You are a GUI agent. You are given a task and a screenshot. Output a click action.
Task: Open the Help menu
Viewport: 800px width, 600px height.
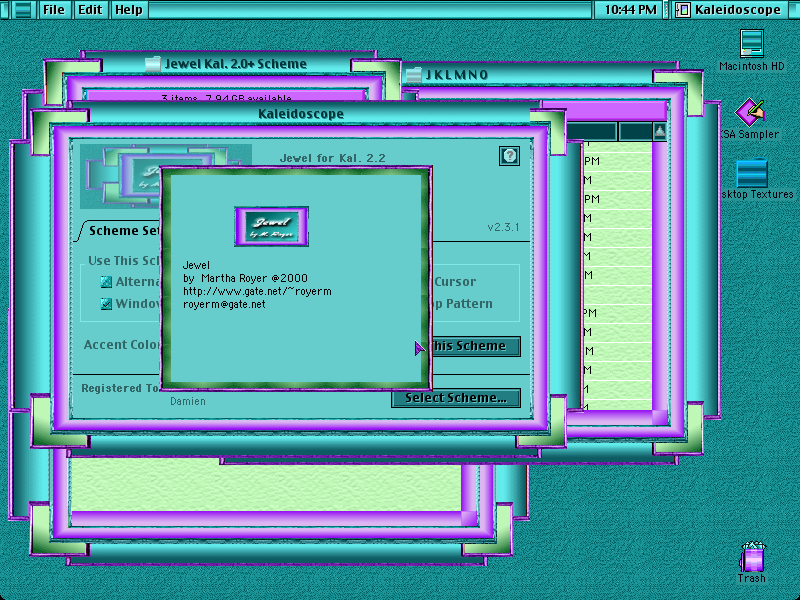(129, 10)
